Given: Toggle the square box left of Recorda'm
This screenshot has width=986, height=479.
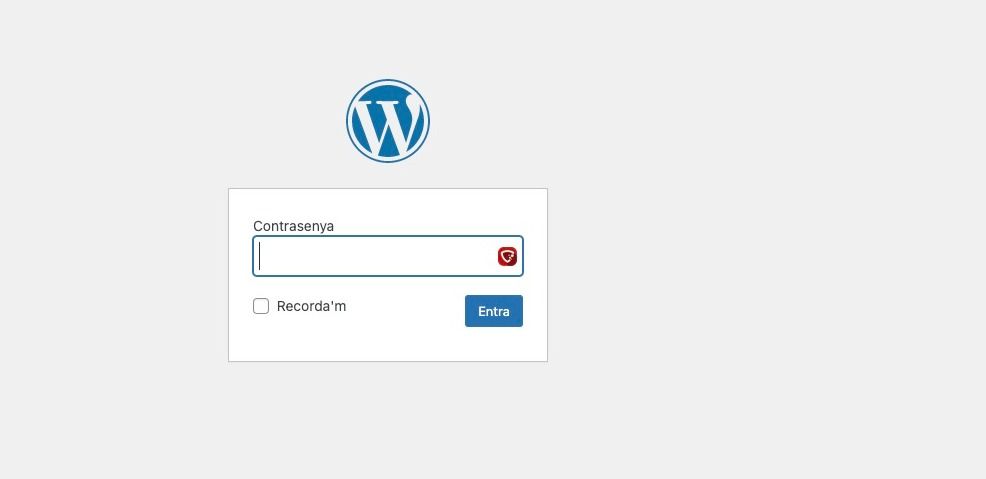Looking at the screenshot, I should (x=261, y=306).
